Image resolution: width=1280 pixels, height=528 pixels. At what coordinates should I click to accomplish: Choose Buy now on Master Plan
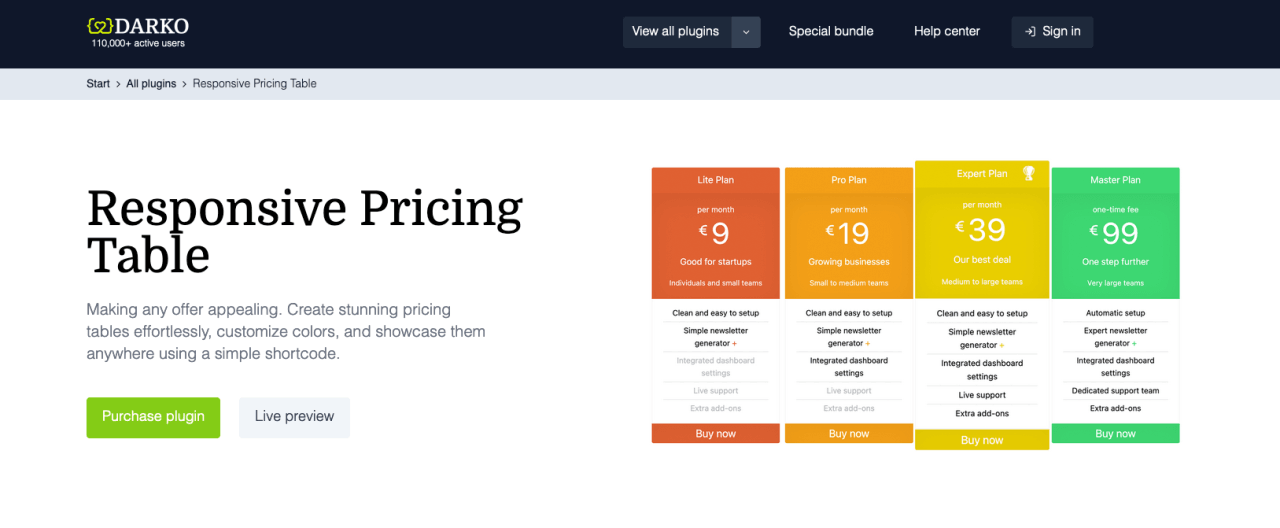tap(1115, 434)
